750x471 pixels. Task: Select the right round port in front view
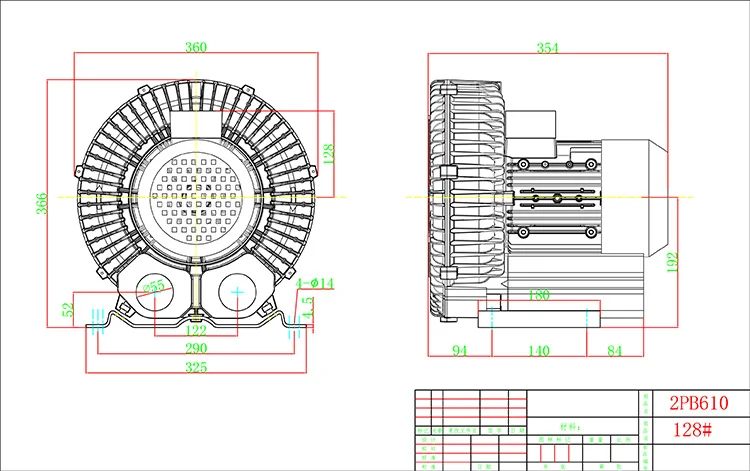click(x=238, y=294)
